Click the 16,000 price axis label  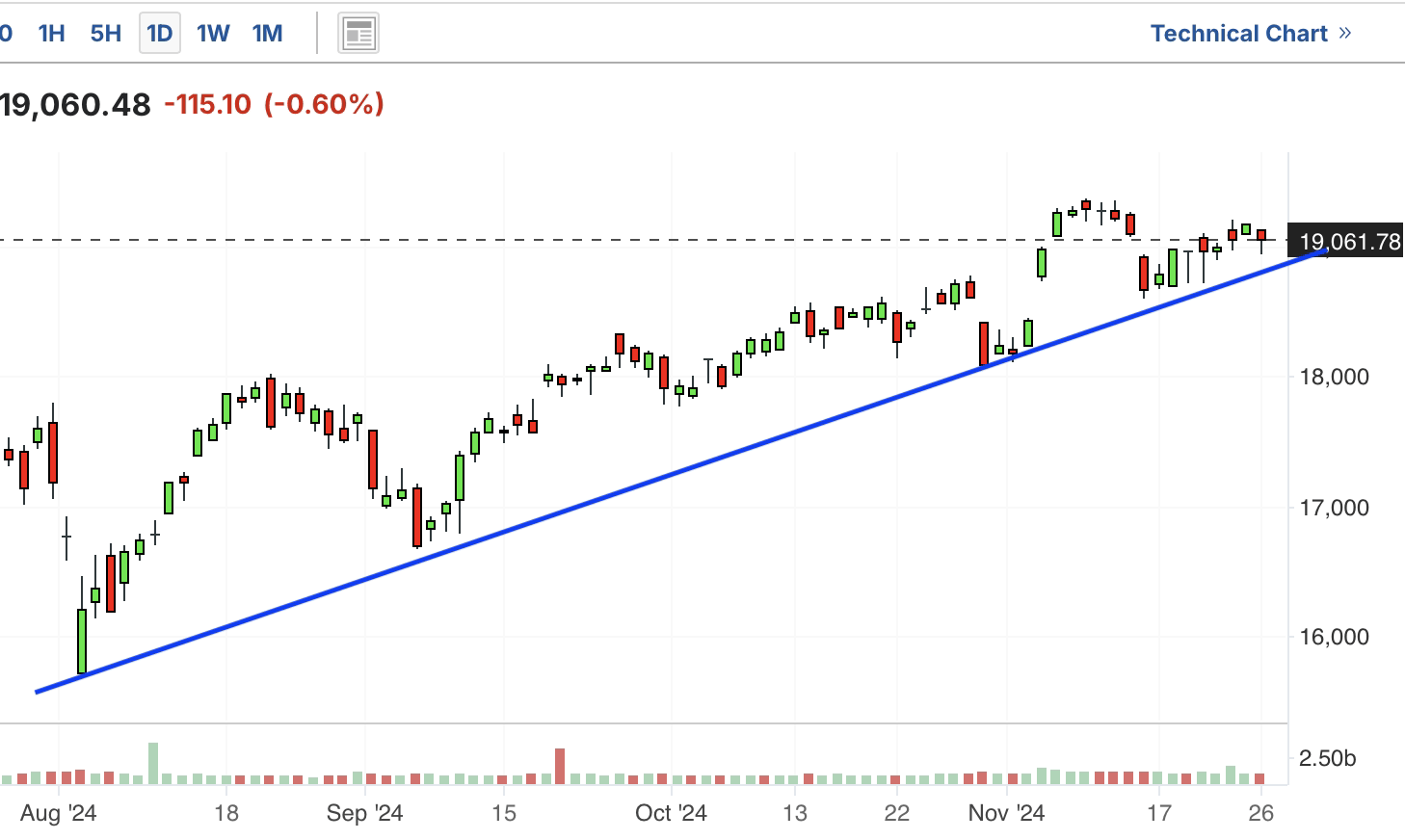(1334, 637)
